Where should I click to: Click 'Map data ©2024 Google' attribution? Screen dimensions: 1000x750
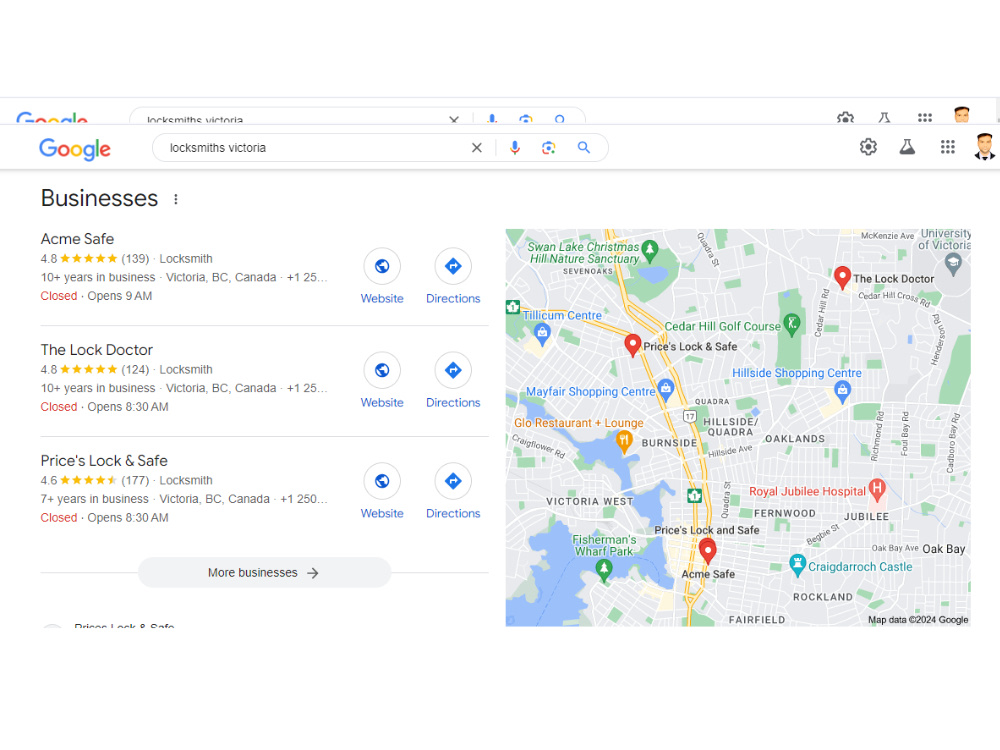click(x=918, y=620)
